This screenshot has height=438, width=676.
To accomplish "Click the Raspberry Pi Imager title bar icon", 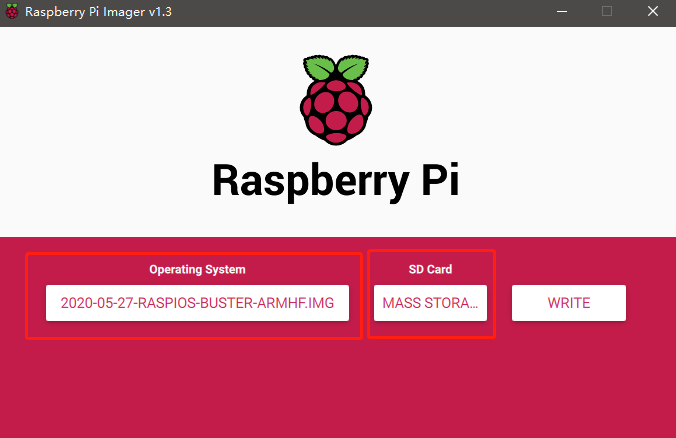I will coord(12,12).
